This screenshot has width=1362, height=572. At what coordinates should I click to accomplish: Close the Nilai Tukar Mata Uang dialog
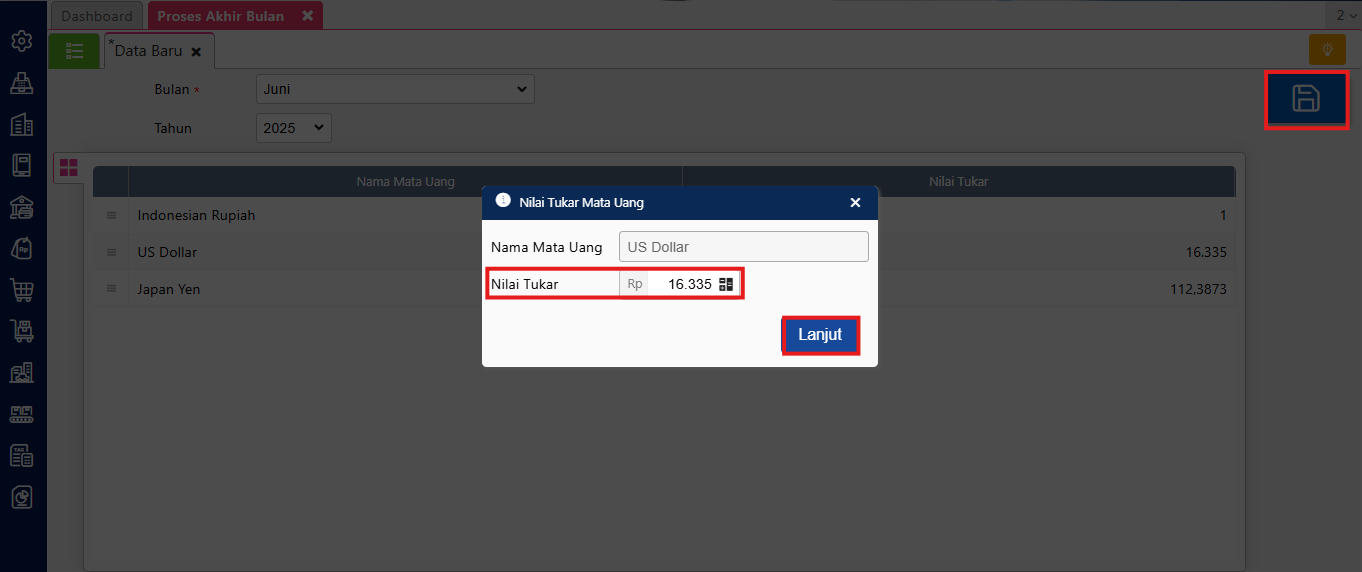(855, 202)
